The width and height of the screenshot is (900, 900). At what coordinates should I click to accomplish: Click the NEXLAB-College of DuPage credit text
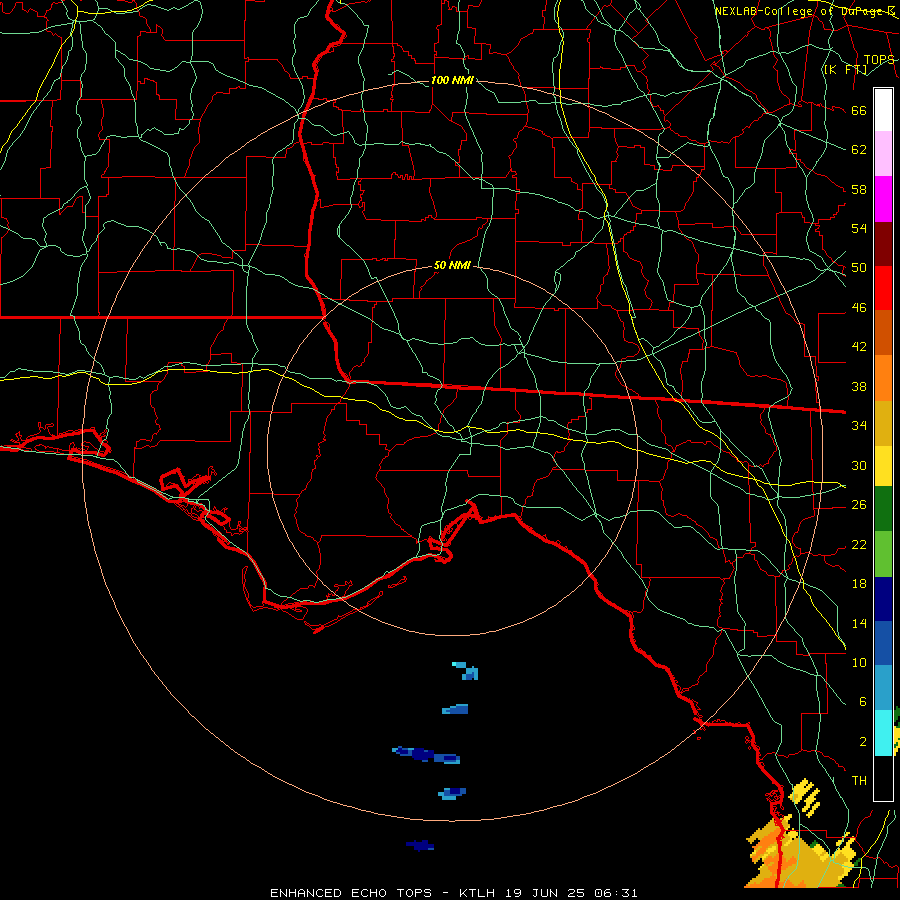[x=805, y=11]
